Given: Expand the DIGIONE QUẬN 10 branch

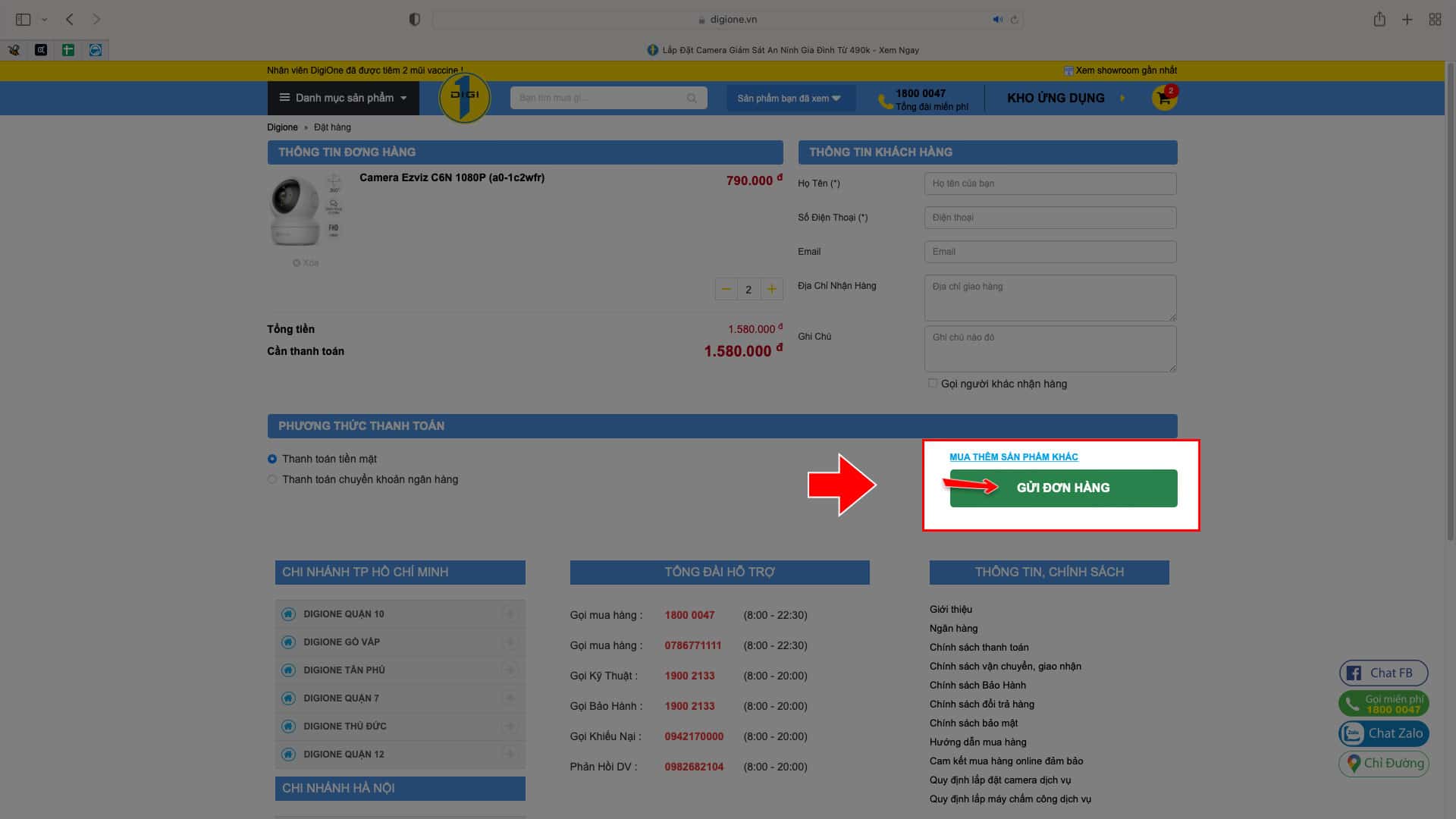Looking at the screenshot, I should point(510,613).
